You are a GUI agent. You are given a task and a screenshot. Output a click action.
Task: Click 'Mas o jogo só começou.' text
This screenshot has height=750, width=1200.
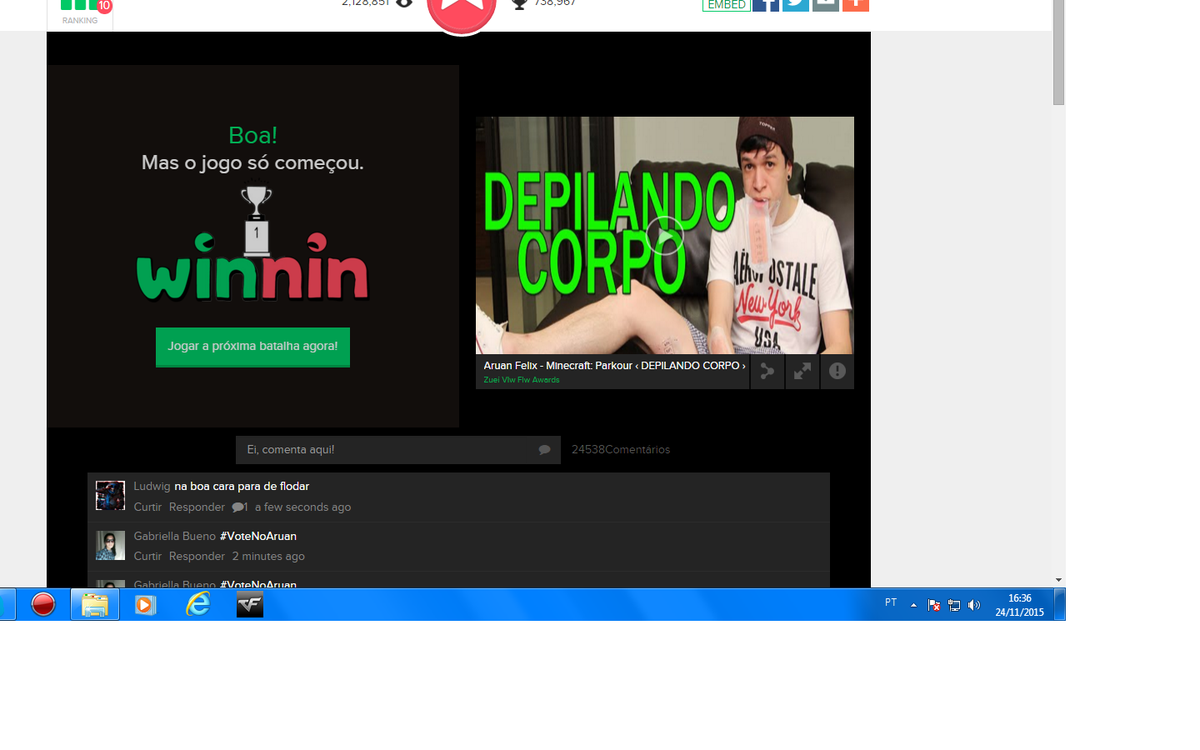point(253,163)
